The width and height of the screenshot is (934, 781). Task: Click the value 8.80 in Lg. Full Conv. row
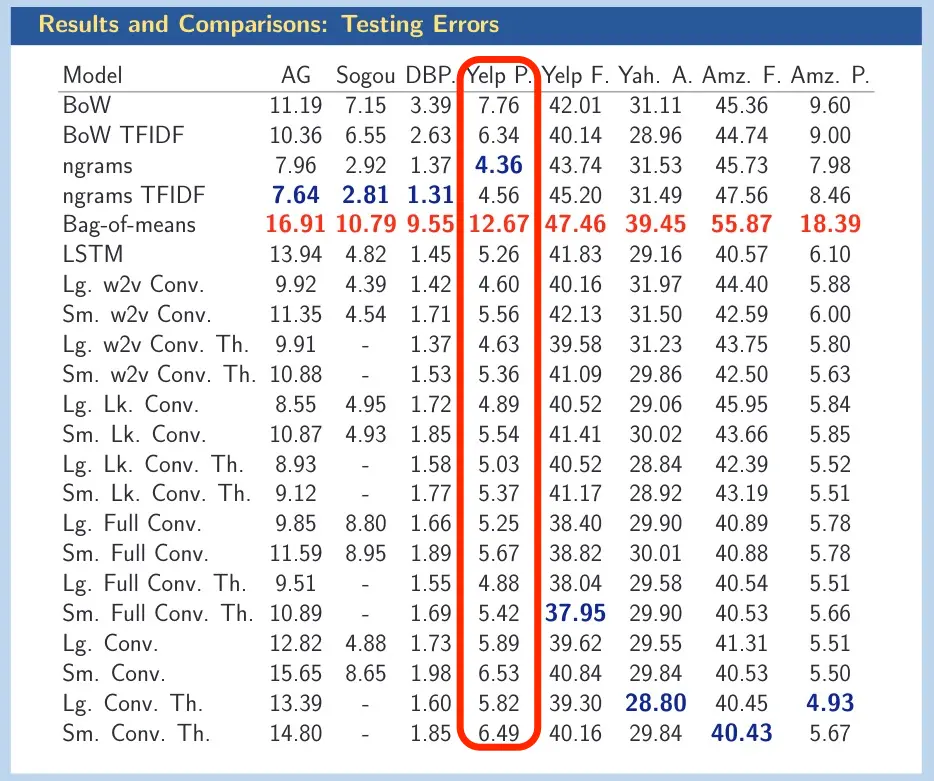tap(365, 524)
